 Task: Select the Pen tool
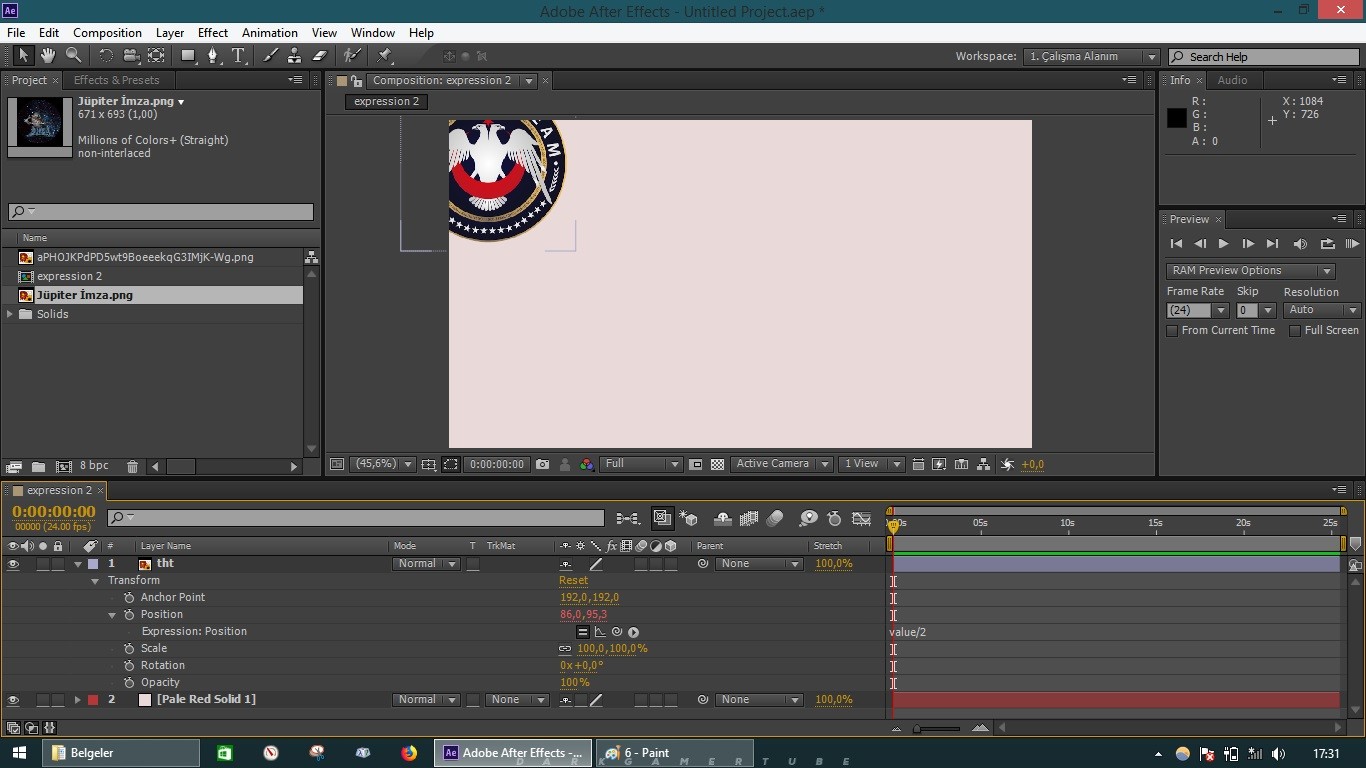(213, 56)
